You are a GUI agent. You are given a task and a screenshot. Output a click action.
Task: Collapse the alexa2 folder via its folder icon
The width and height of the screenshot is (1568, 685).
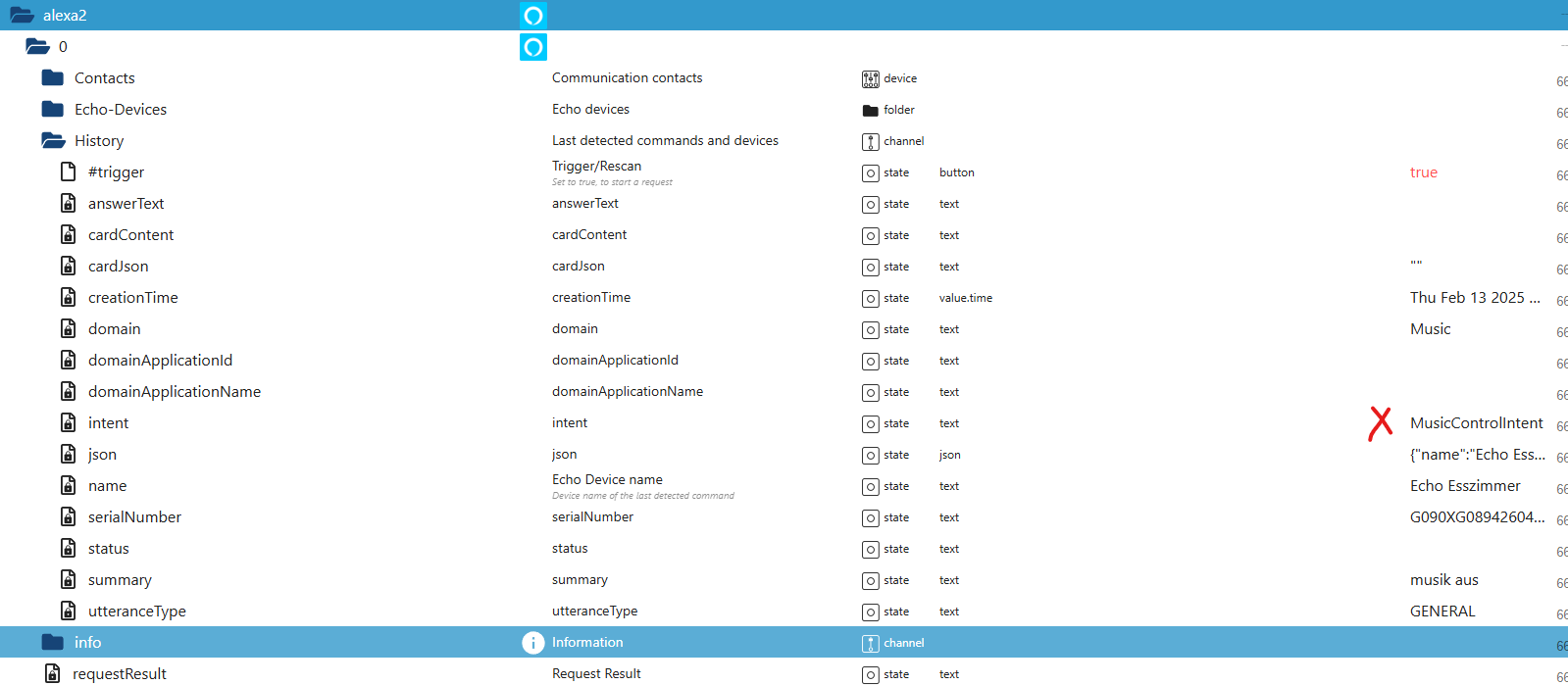click(x=22, y=15)
